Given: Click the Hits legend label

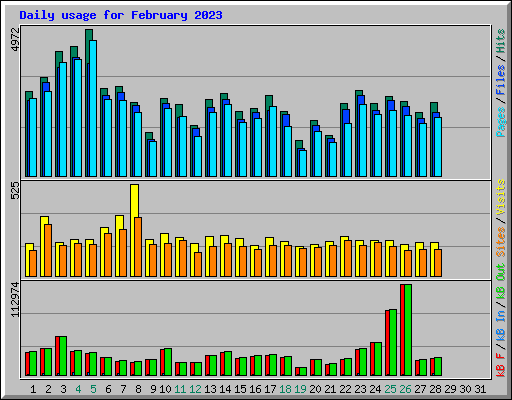Looking at the screenshot, I should click(501, 41).
